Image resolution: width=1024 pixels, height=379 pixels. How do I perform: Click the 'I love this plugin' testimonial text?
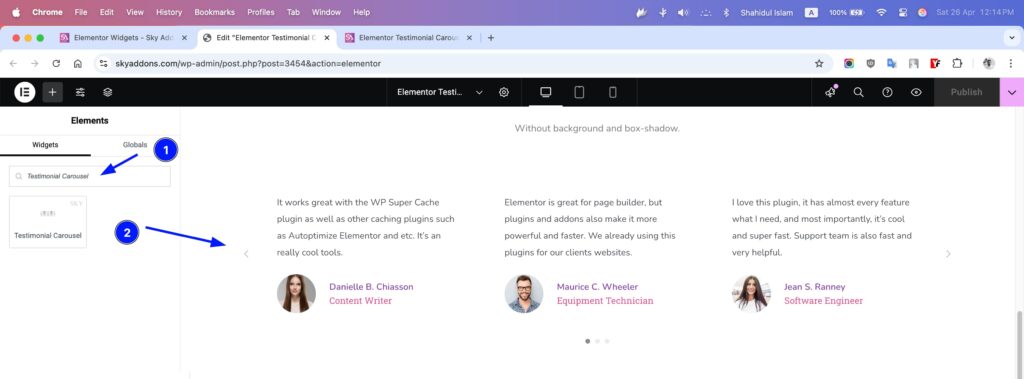pyautogui.click(x=822, y=227)
